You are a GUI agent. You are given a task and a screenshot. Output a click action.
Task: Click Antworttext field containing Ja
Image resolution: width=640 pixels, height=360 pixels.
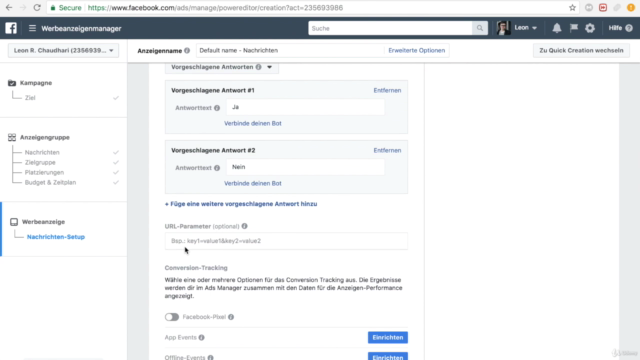[x=305, y=107]
